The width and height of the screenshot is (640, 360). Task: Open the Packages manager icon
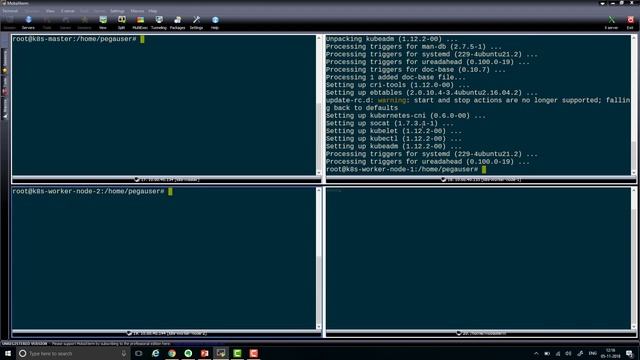178,23
